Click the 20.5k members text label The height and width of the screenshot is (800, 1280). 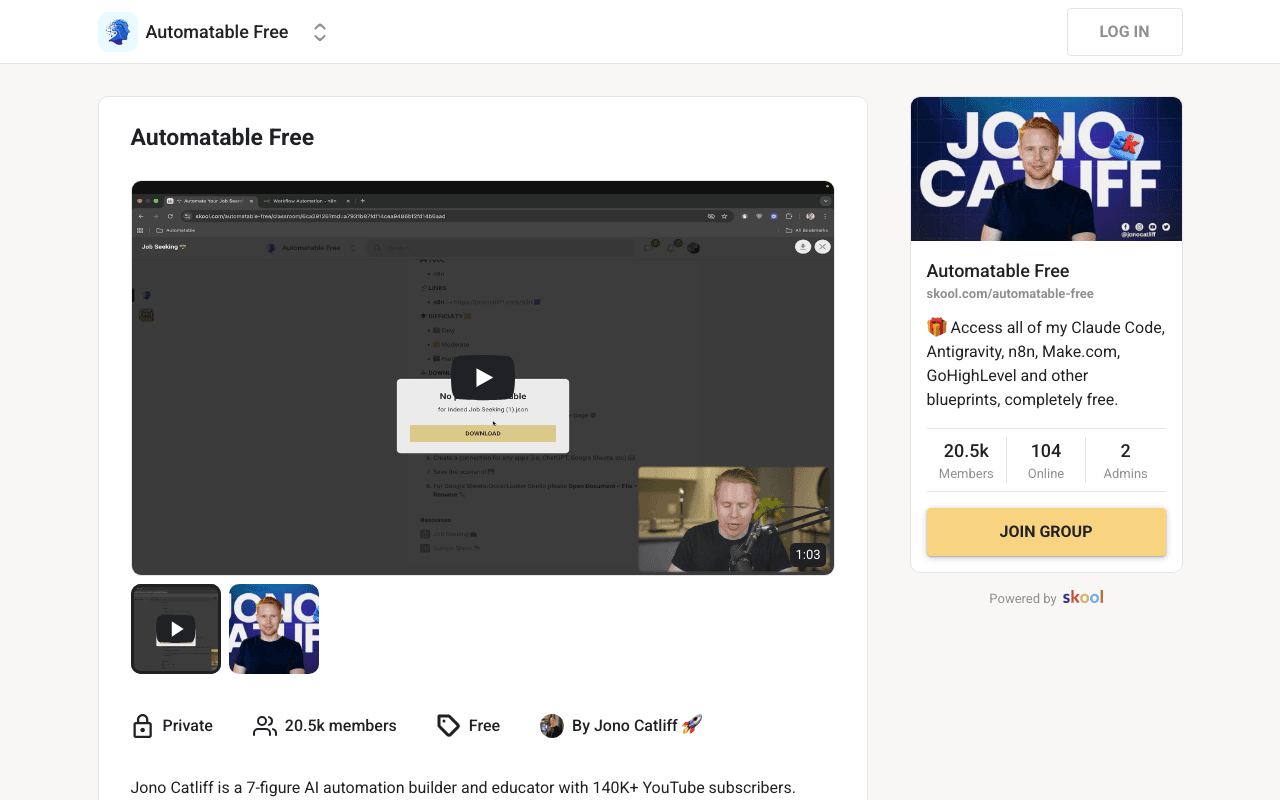point(341,726)
